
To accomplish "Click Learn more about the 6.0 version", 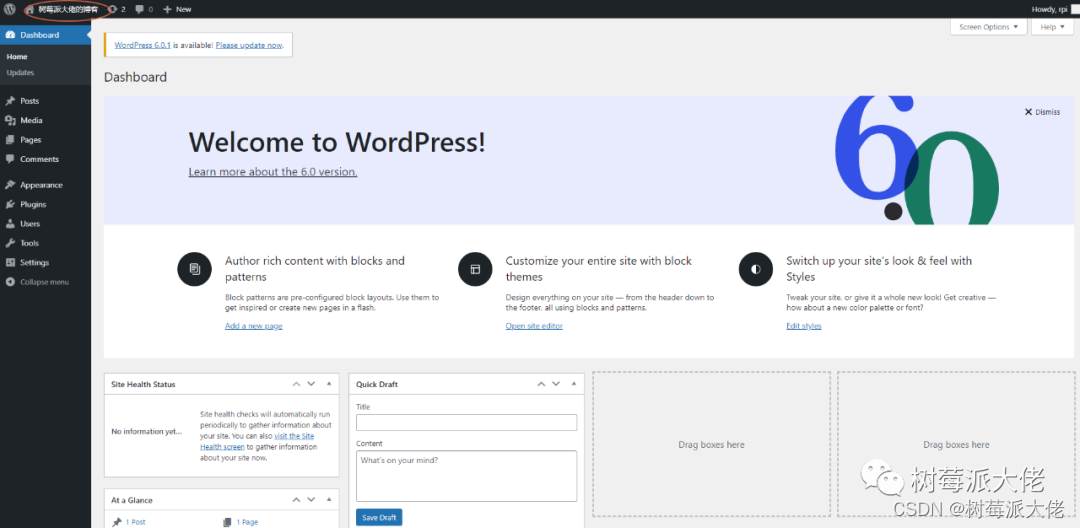I will click(x=273, y=171).
